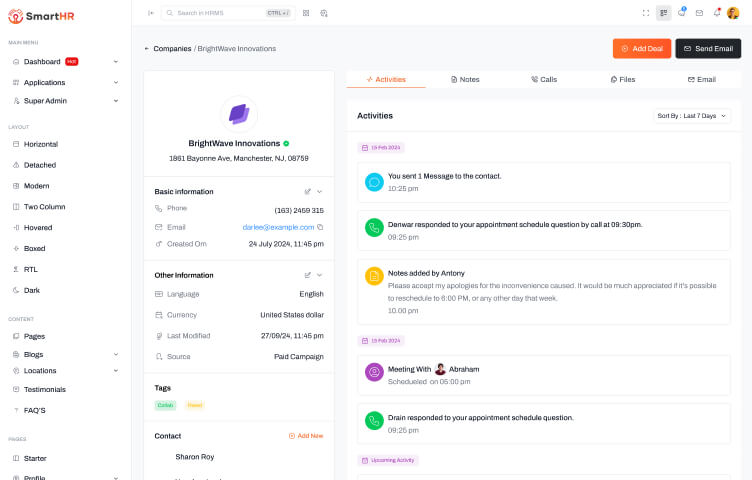This screenshot has width=752, height=480.
Task: Open the kanban board icon in the header
Action: coord(664,13)
